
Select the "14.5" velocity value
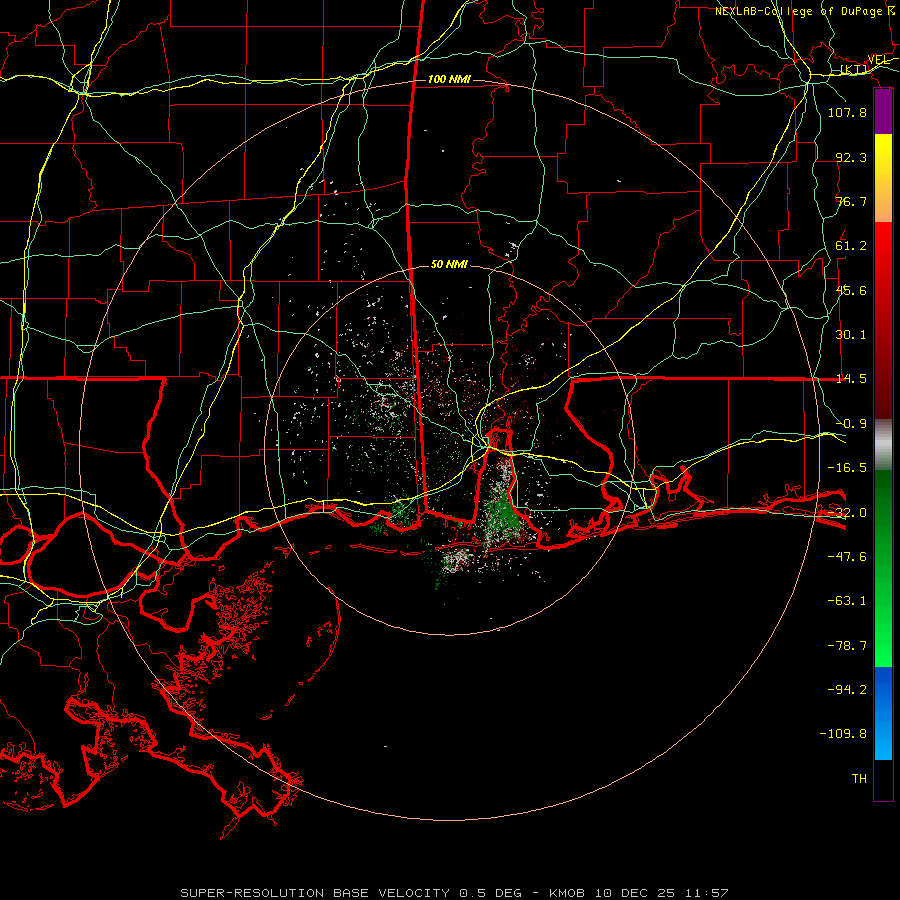851,379
